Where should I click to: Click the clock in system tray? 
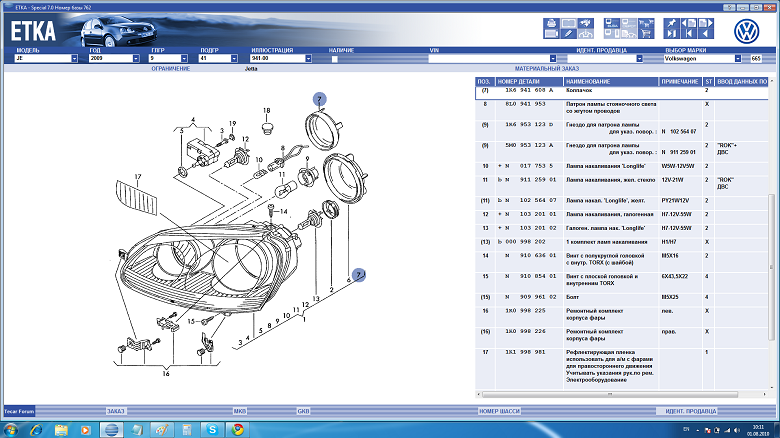pyautogui.click(x=757, y=430)
